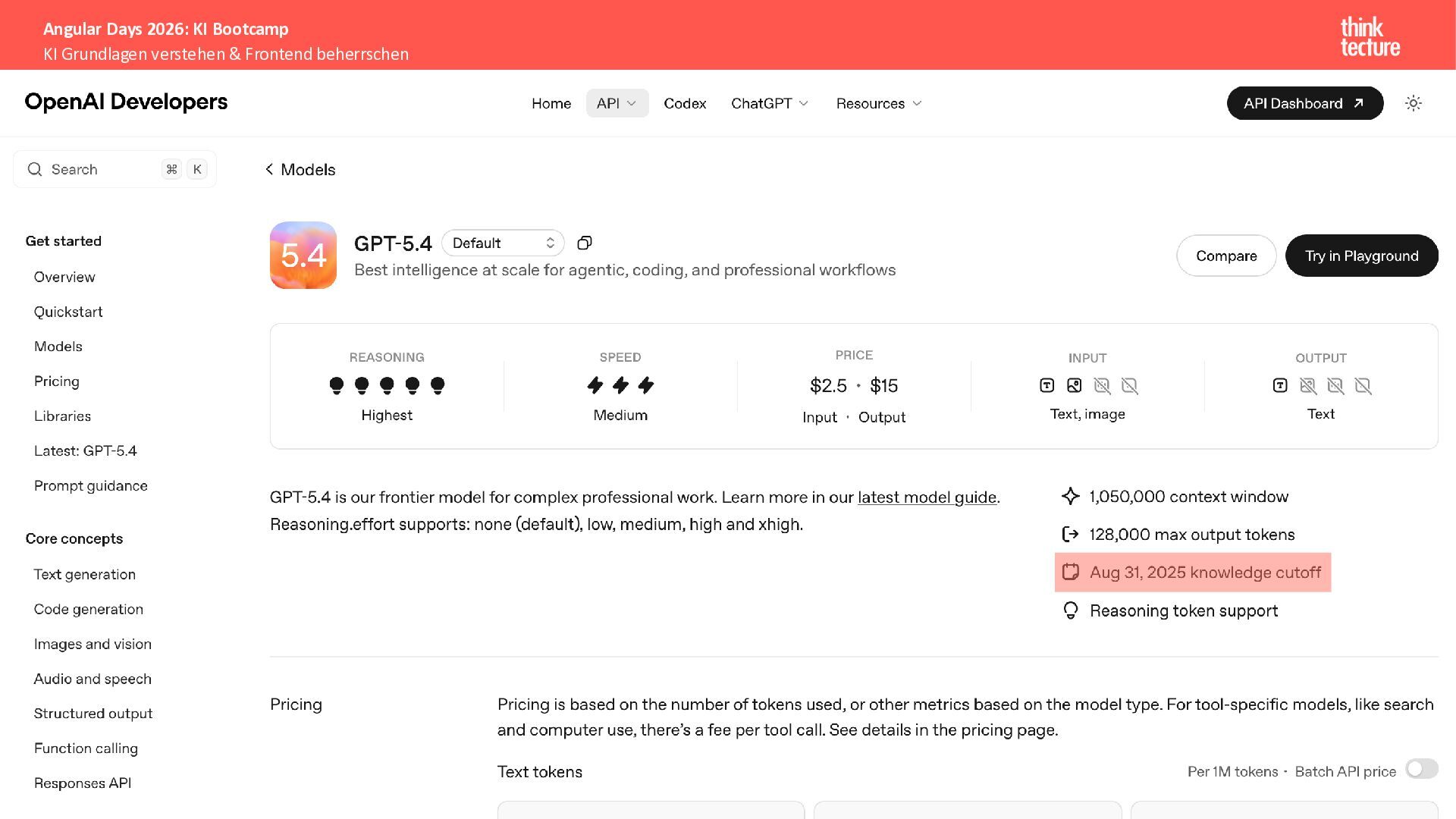Click the text input modality icon
The height and width of the screenshot is (819, 1456).
[x=1046, y=386]
